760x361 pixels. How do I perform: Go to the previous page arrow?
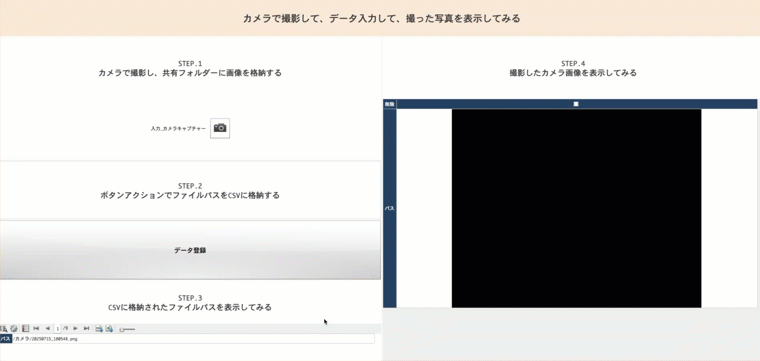(48, 329)
